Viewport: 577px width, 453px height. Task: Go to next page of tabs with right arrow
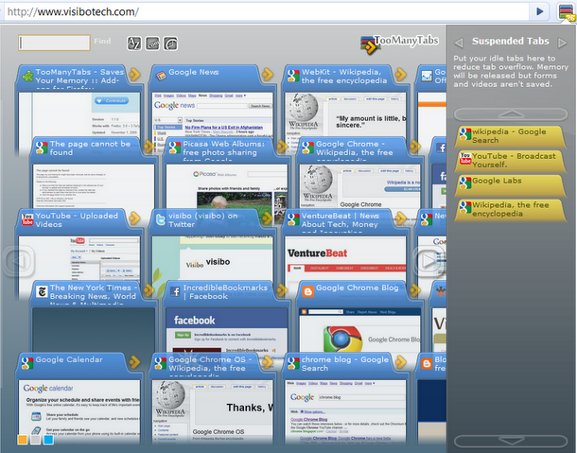coord(428,261)
